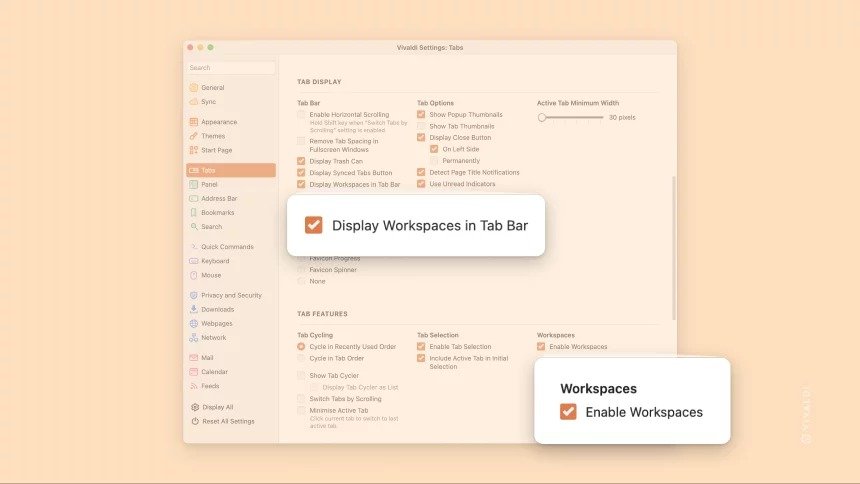
Task: Open Webpages globe icon
Action: pos(194,323)
